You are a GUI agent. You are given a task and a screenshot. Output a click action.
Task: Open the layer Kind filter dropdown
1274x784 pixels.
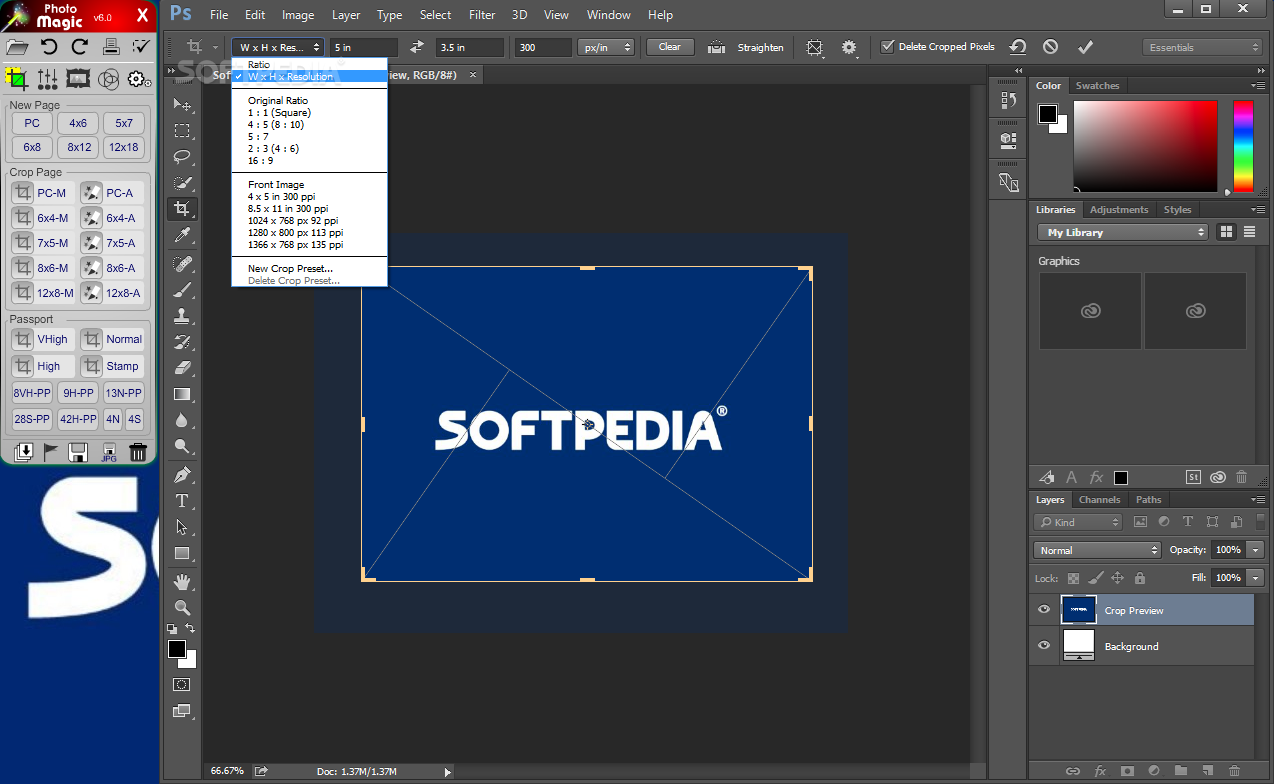[x=1078, y=522]
